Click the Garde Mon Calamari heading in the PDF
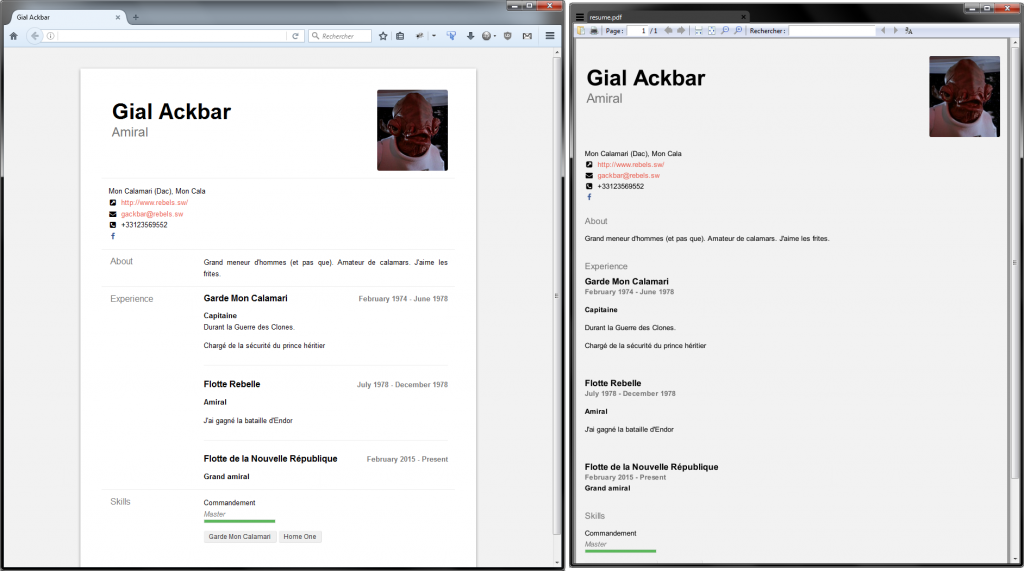Screen dimensions: 1024x571 point(626,281)
